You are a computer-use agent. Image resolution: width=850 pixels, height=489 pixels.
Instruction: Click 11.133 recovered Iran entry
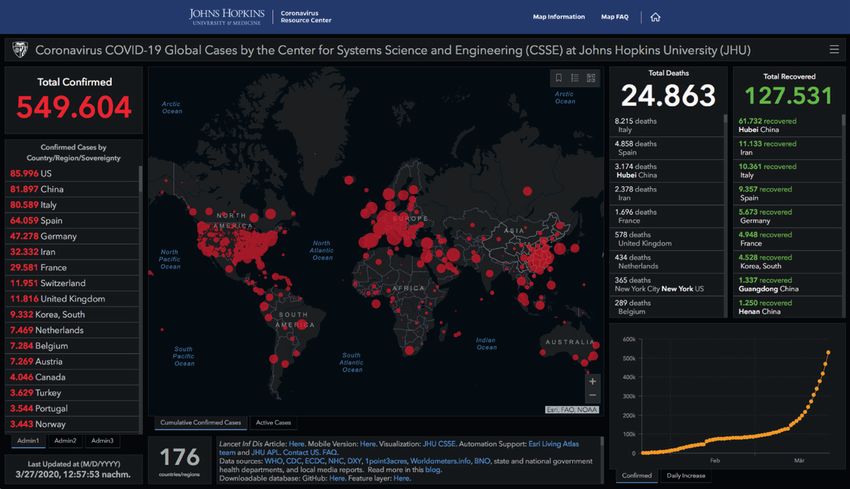(x=788, y=148)
